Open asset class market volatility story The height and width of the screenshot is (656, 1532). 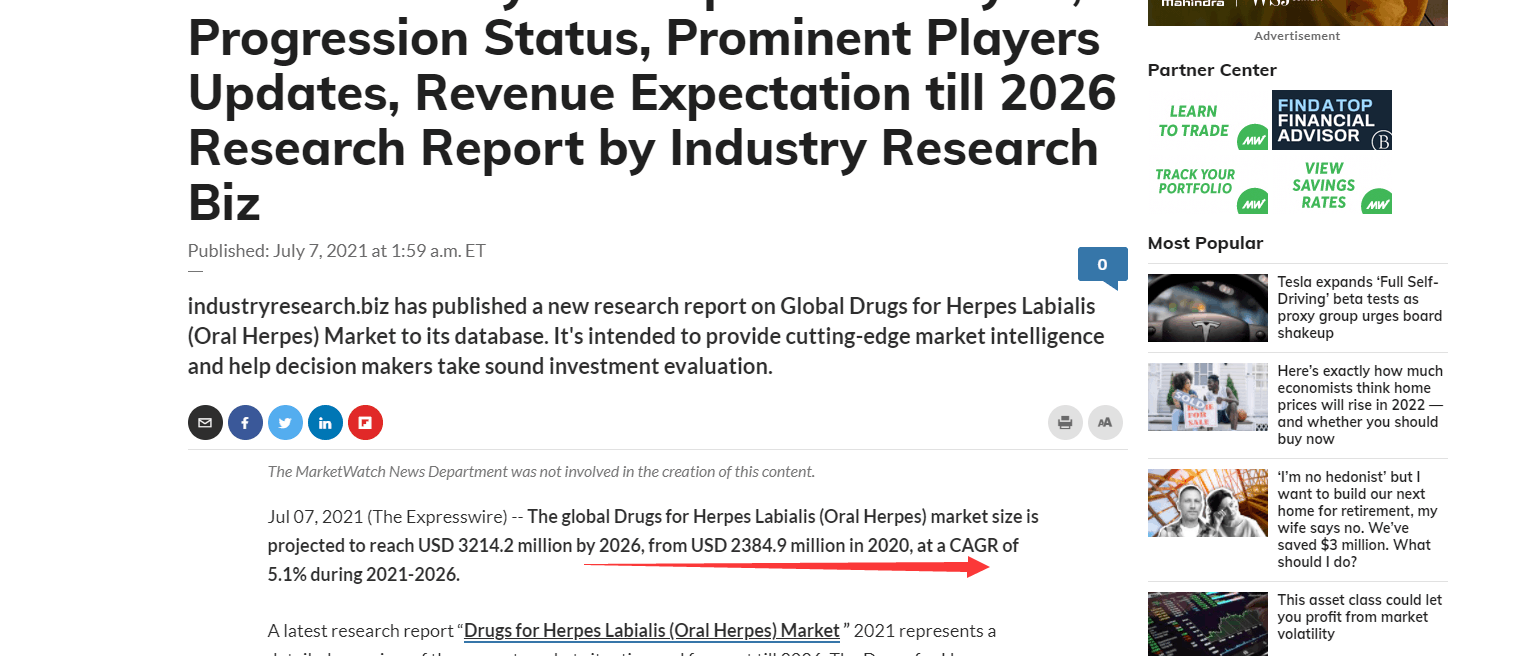coord(1360,617)
